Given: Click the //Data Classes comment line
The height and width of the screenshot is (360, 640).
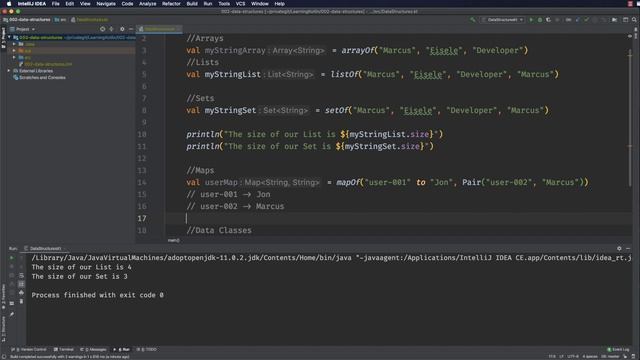Looking at the screenshot, I should (219, 231).
